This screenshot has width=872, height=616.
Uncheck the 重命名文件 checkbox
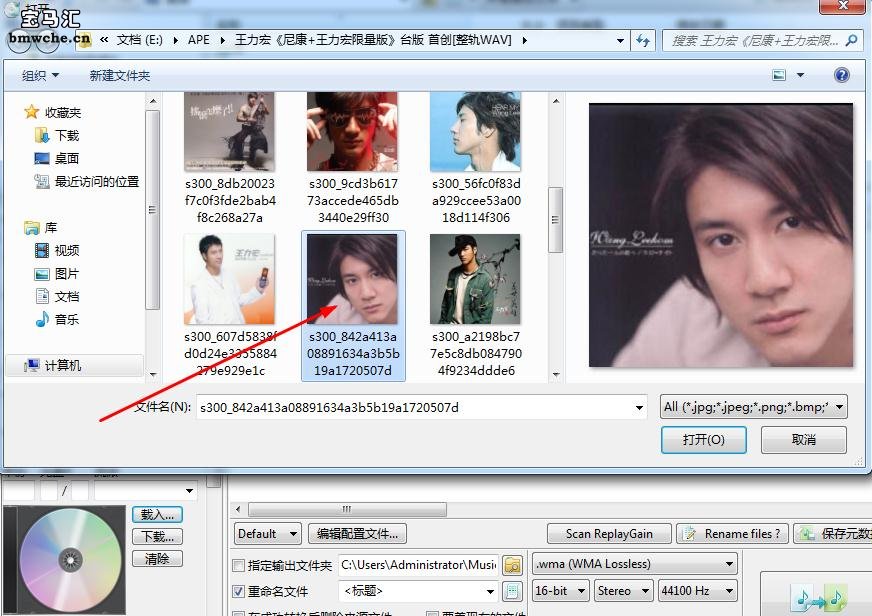(238, 591)
